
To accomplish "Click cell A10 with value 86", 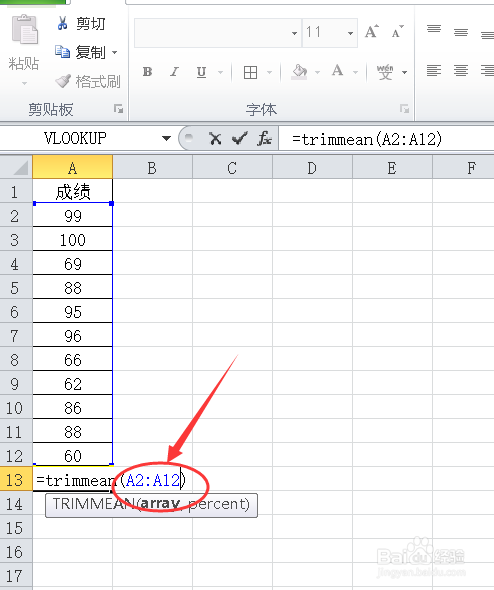I will pos(73,408).
